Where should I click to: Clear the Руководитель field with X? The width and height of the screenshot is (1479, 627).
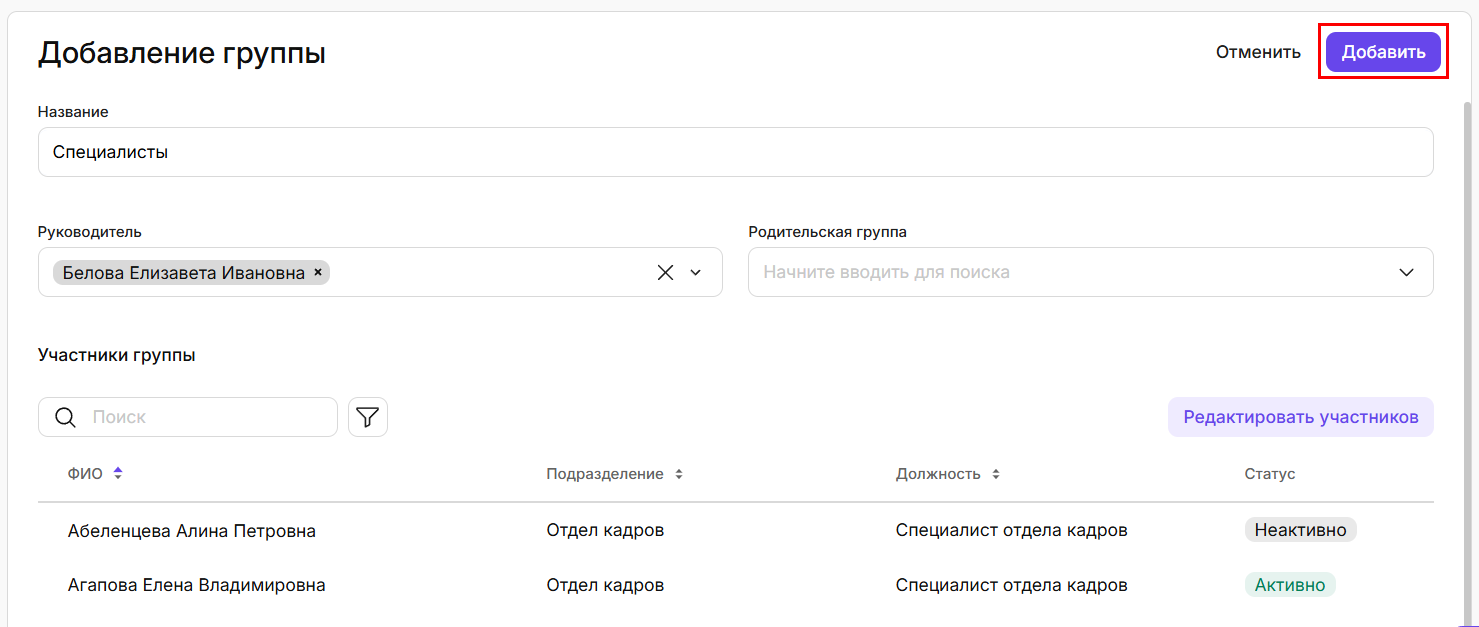[665, 272]
